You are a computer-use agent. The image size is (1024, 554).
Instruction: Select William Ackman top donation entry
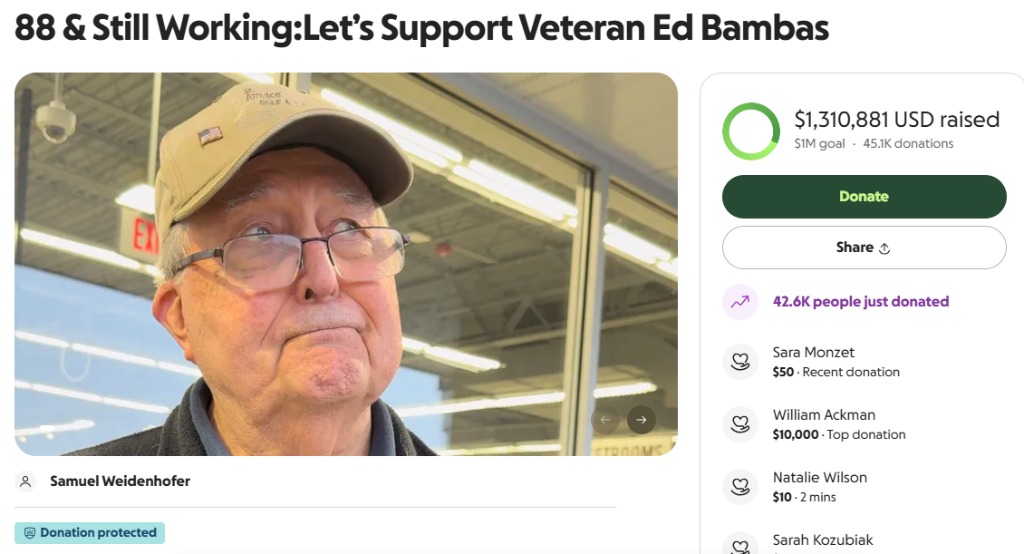coord(839,425)
